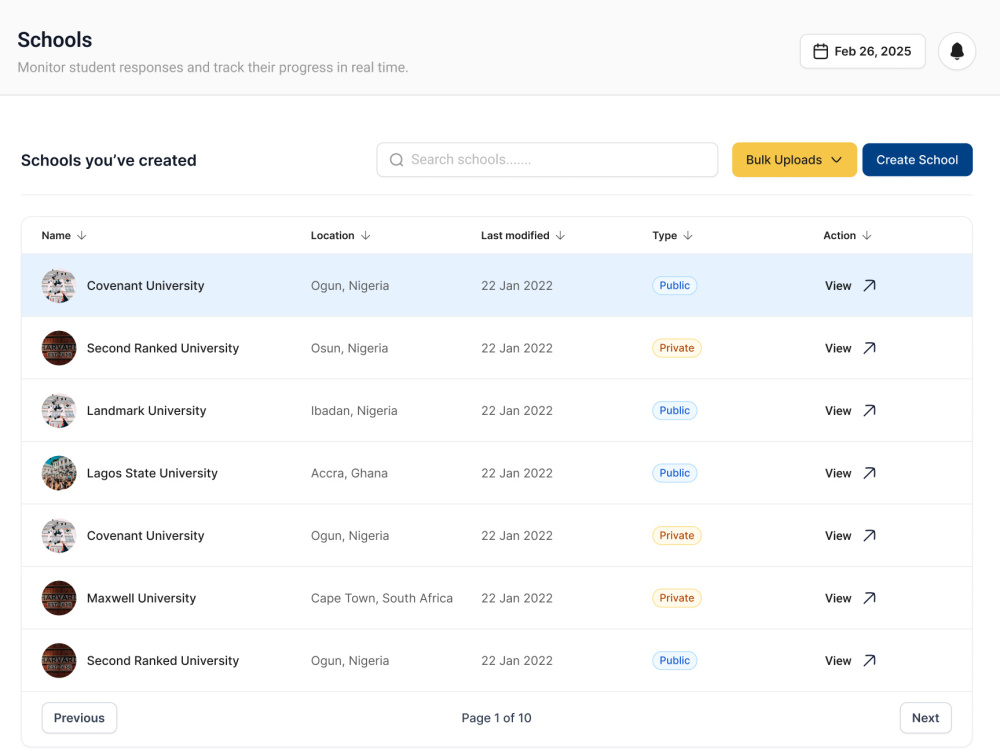Sort Last modified column arrow icon

560,235
